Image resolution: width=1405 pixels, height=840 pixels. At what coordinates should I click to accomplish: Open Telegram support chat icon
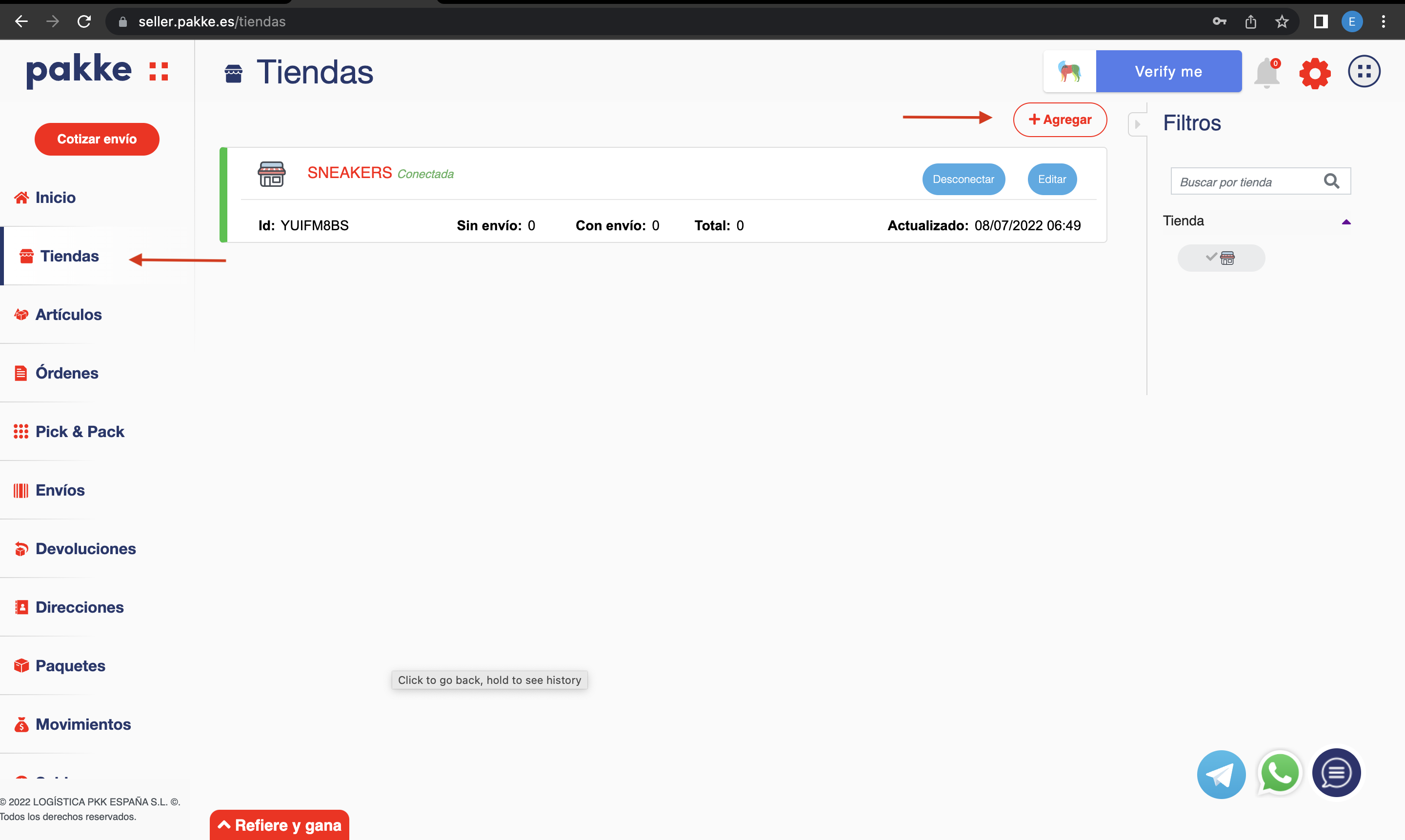coord(1221,774)
